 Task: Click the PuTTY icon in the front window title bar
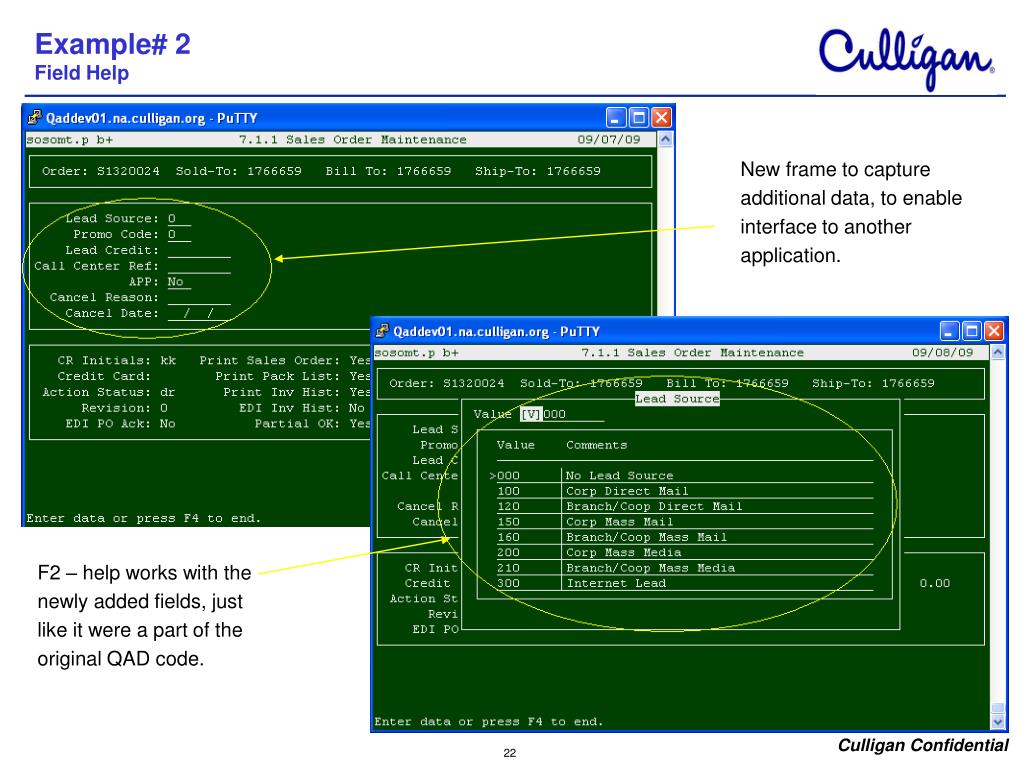pyautogui.click(x=382, y=331)
